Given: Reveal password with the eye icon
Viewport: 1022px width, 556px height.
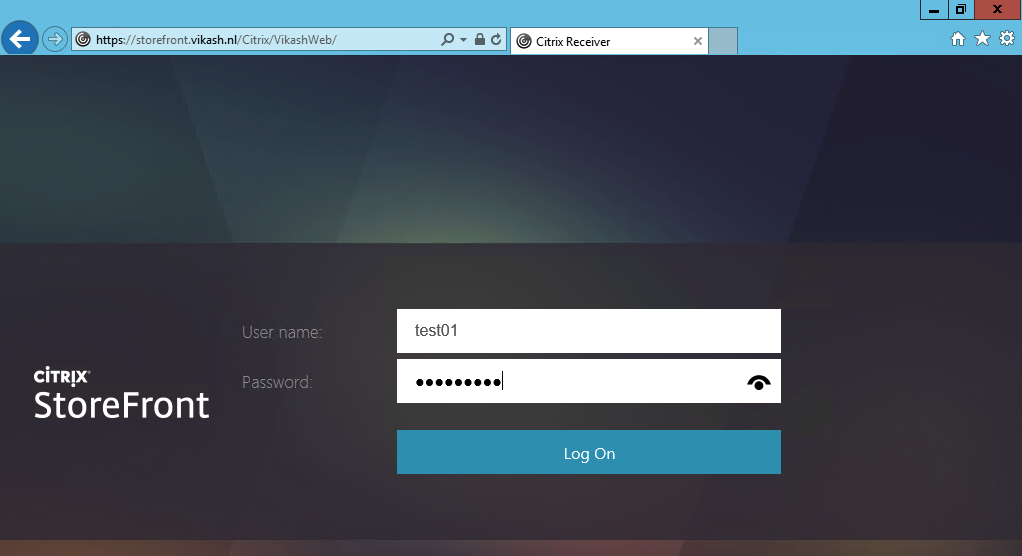Looking at the screenshot, I should coord(759,383).
